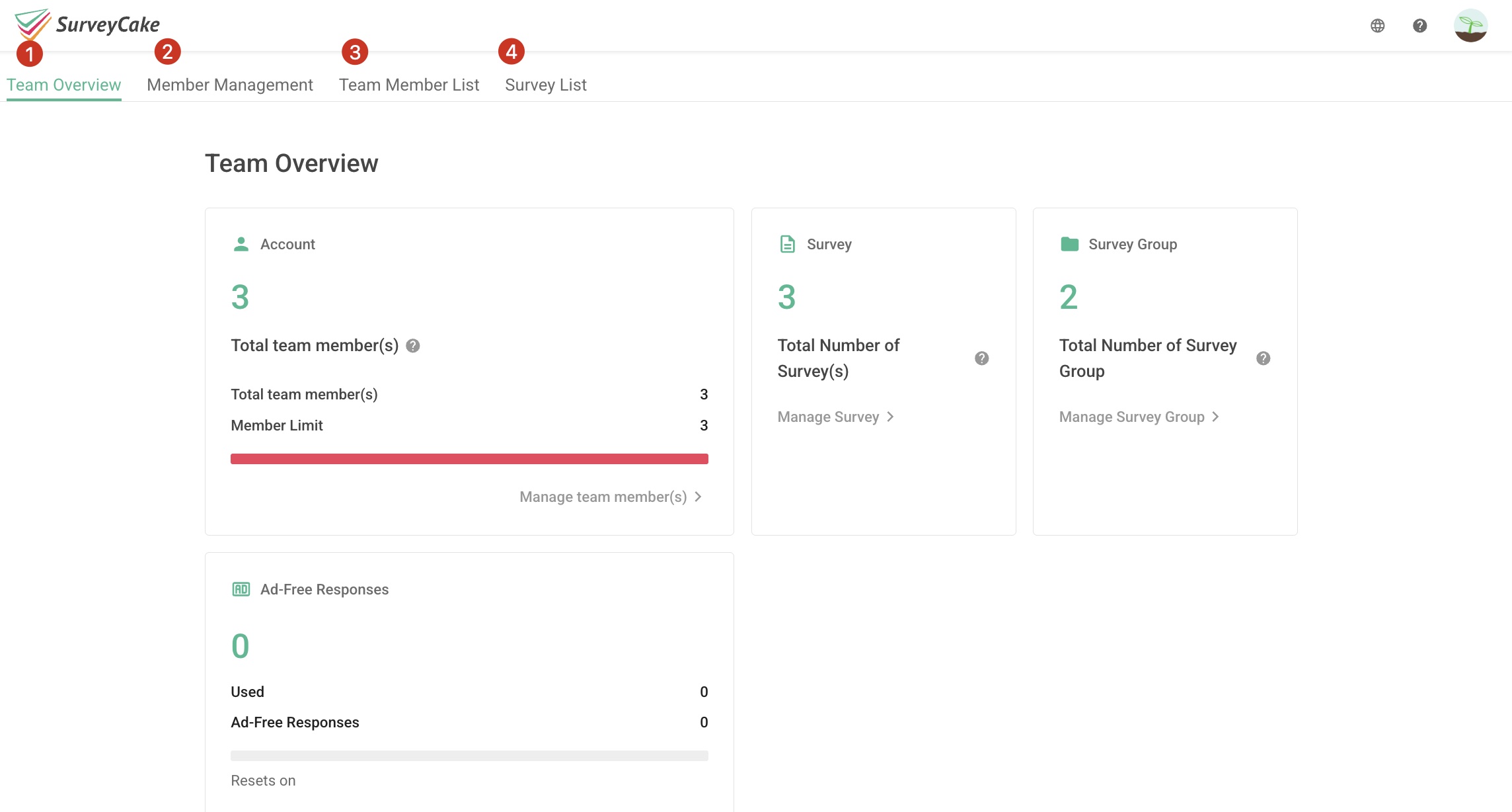Expand the chevron next to Manage team member(s)
Image resolution: width=1512 pixels, height=812 pixels.
[699, 497]
